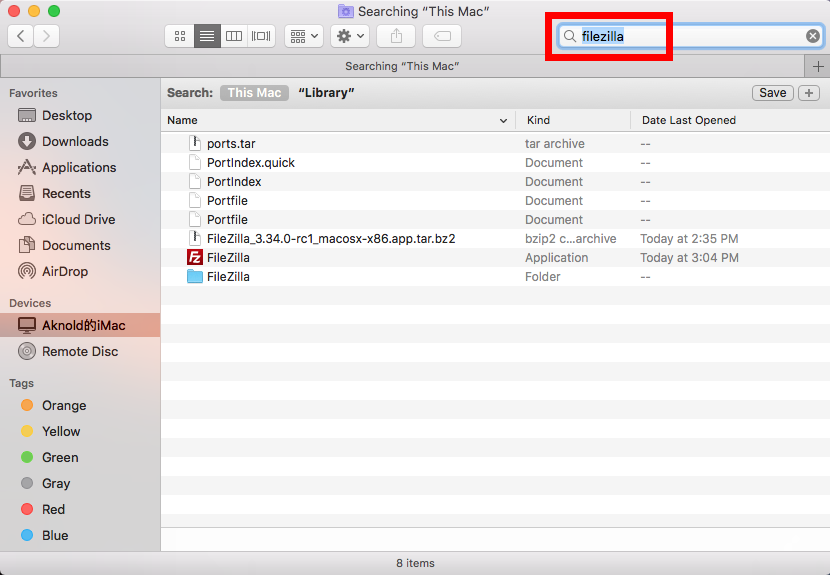Switch to icon view in toolbar
Image resolution: width=830 pixels, height=575 pixels.
pos(180,36)
